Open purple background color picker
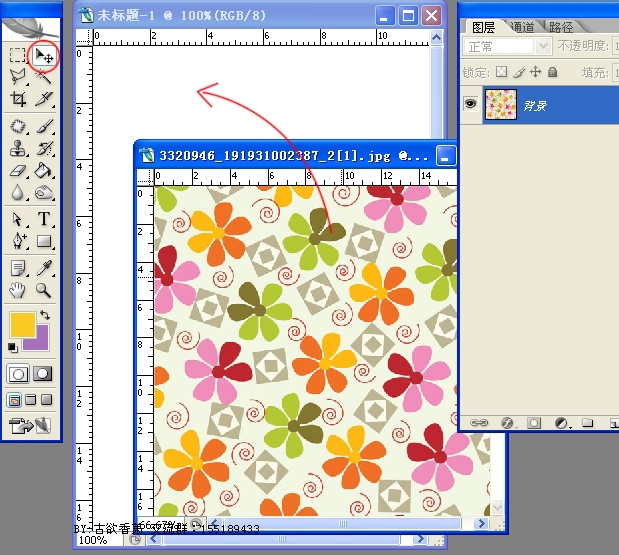This screenshot has width=619, height=555. pyautogui.click(x=43, y=341)
